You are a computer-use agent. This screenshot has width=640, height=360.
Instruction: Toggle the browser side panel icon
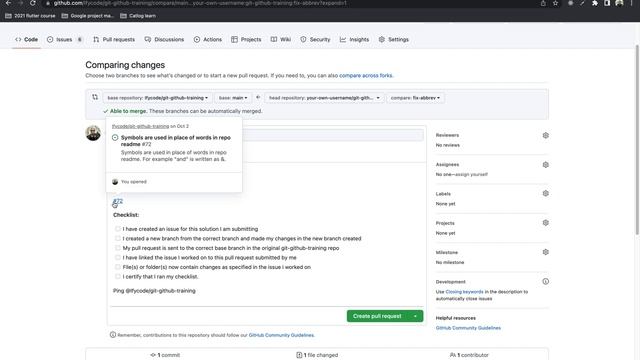[x=607, y=3]
